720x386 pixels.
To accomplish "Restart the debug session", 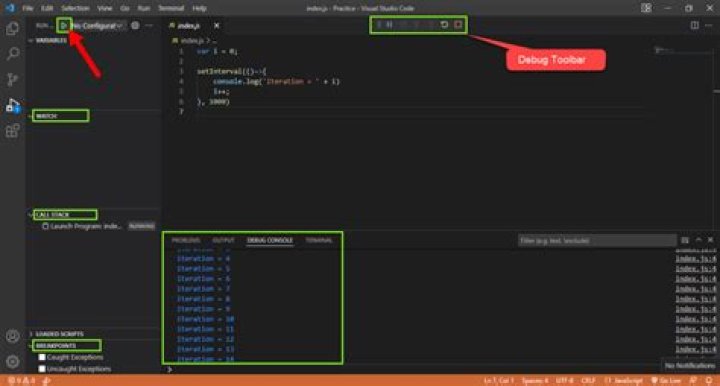I will (444, 24).
